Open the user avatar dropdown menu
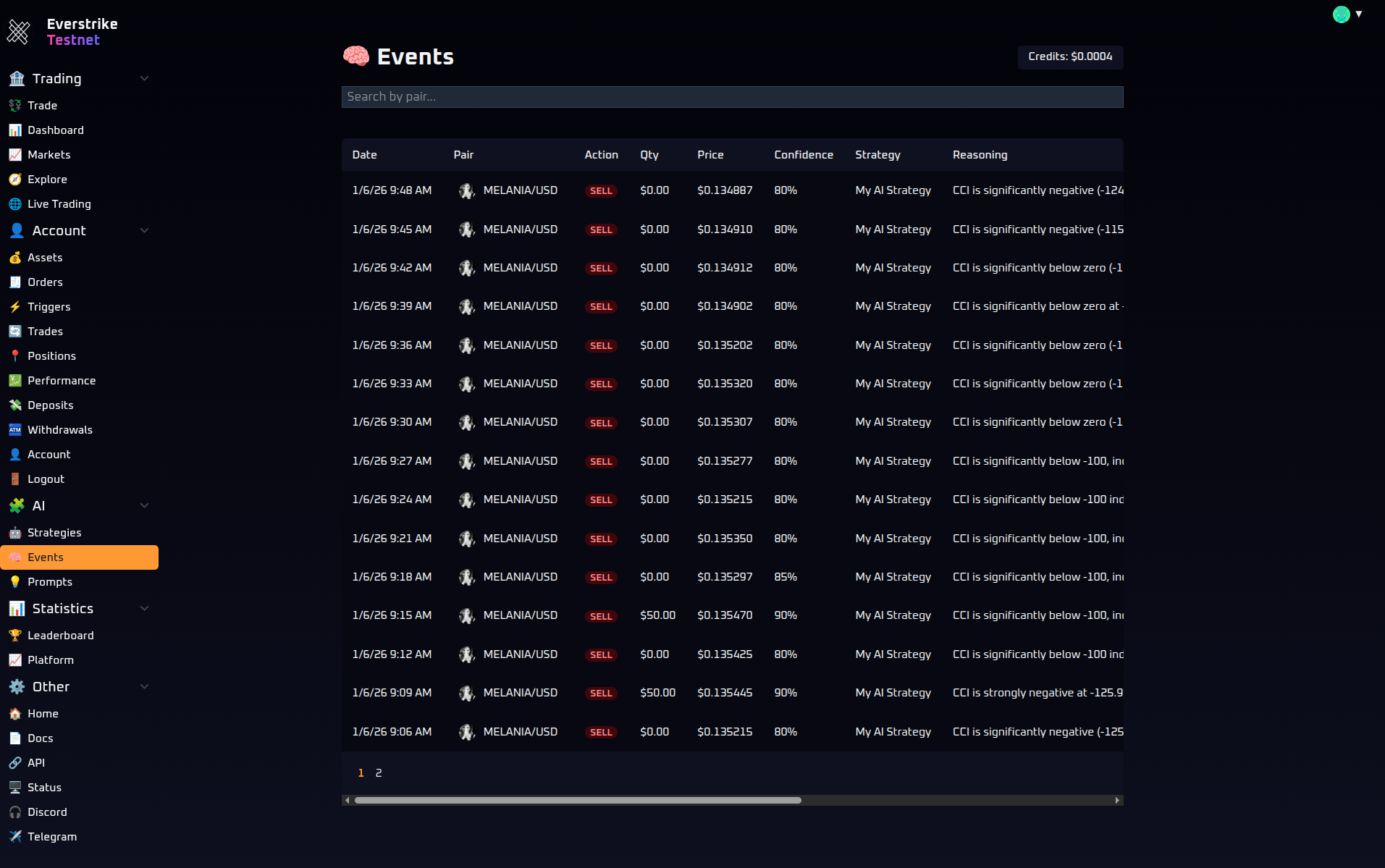This screenshot has height=868, width=1385. [1347, 14]
